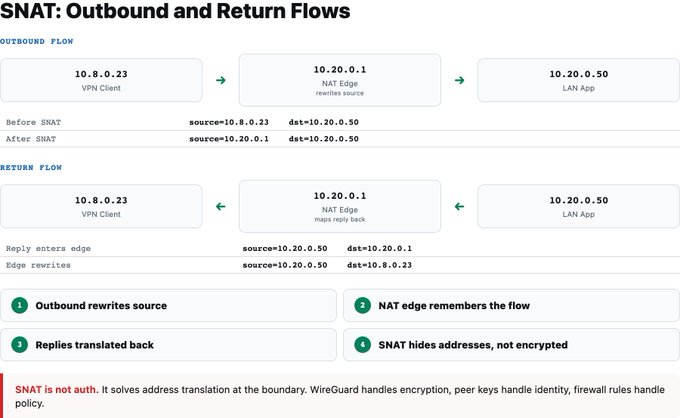Viewport: 680px width, 418px height.
Task: Select the outbound flow VPN Client 10.8.0.23 box
Action: tap(101, 80)
